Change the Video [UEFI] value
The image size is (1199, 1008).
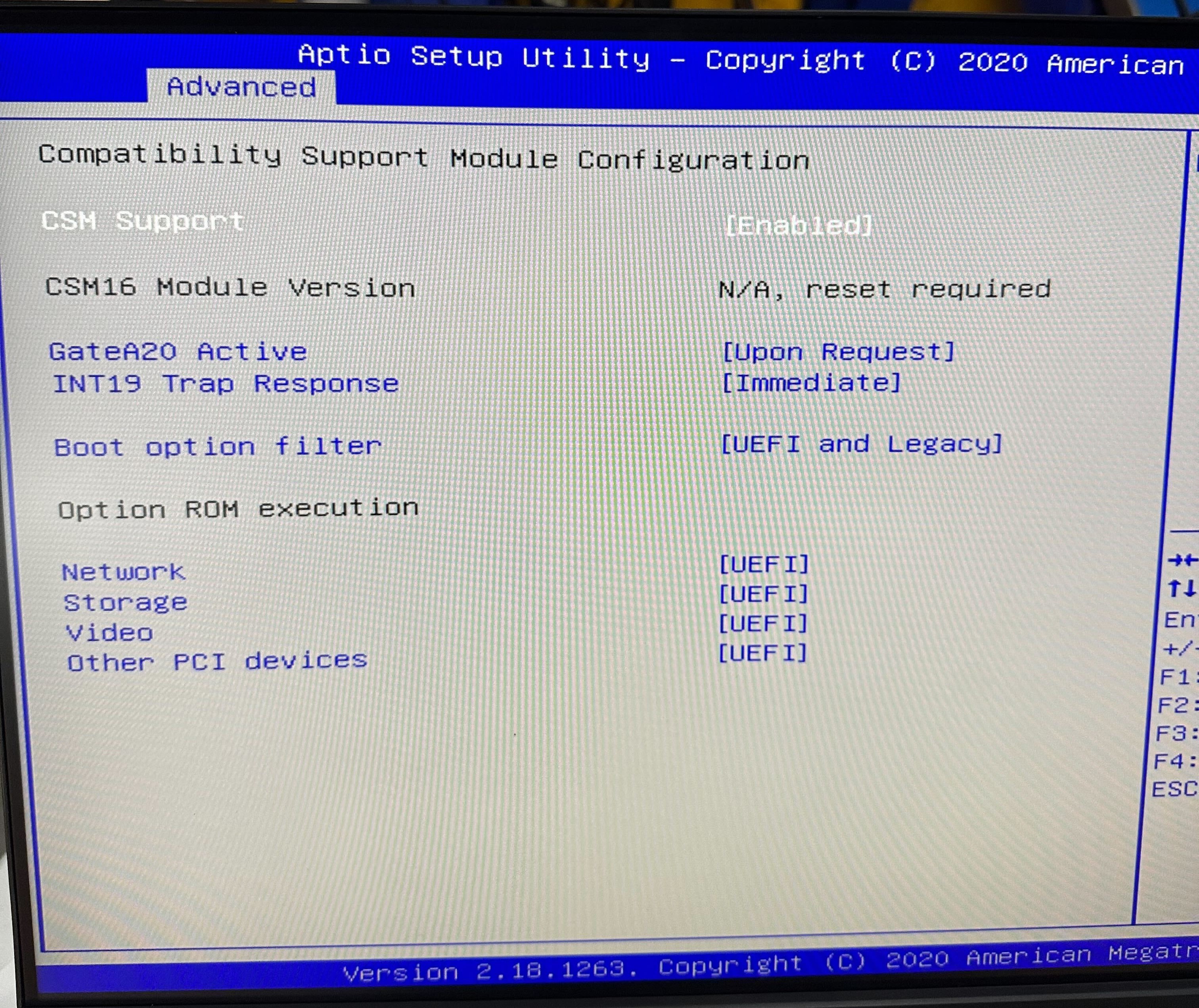762,623
